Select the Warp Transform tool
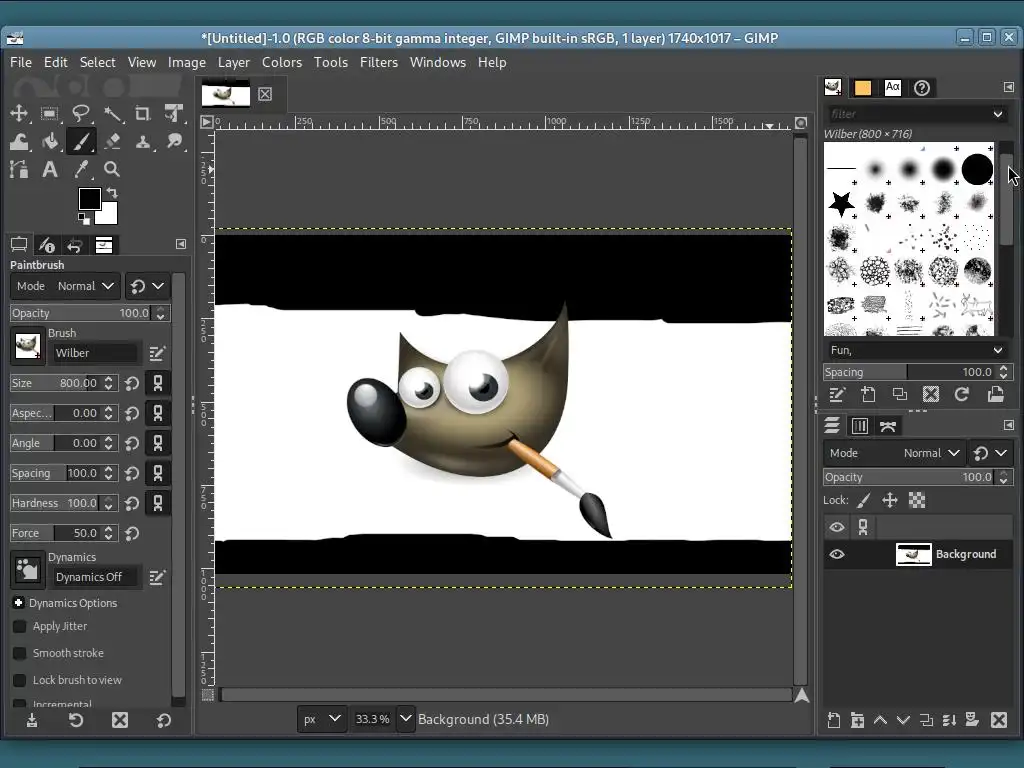Screen dimensions: 1024x768 [x=19, y=141]
